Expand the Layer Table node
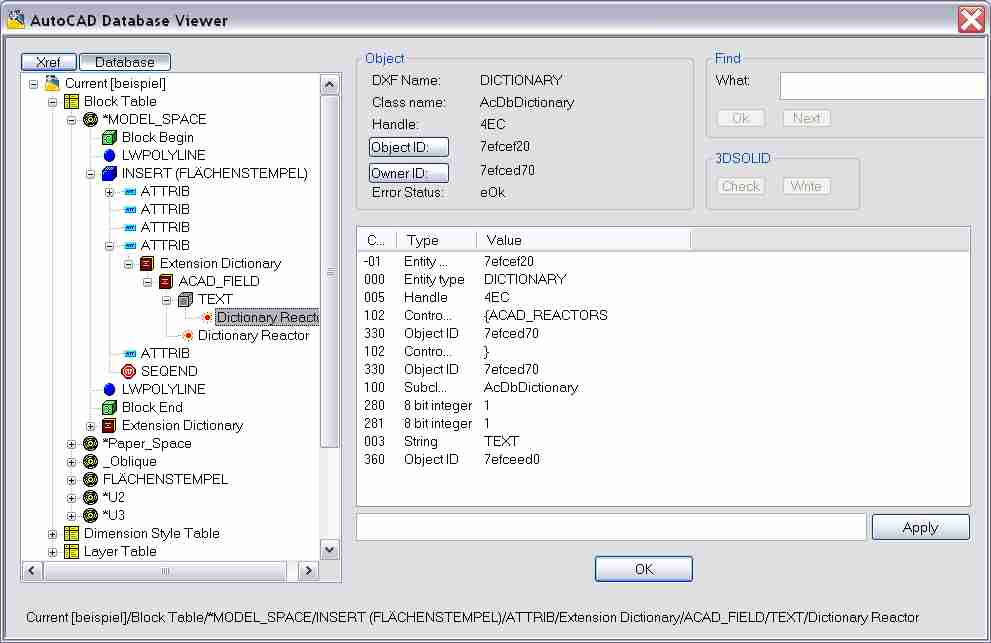This screenshot has width=991, height=643. tap(52, 552)
